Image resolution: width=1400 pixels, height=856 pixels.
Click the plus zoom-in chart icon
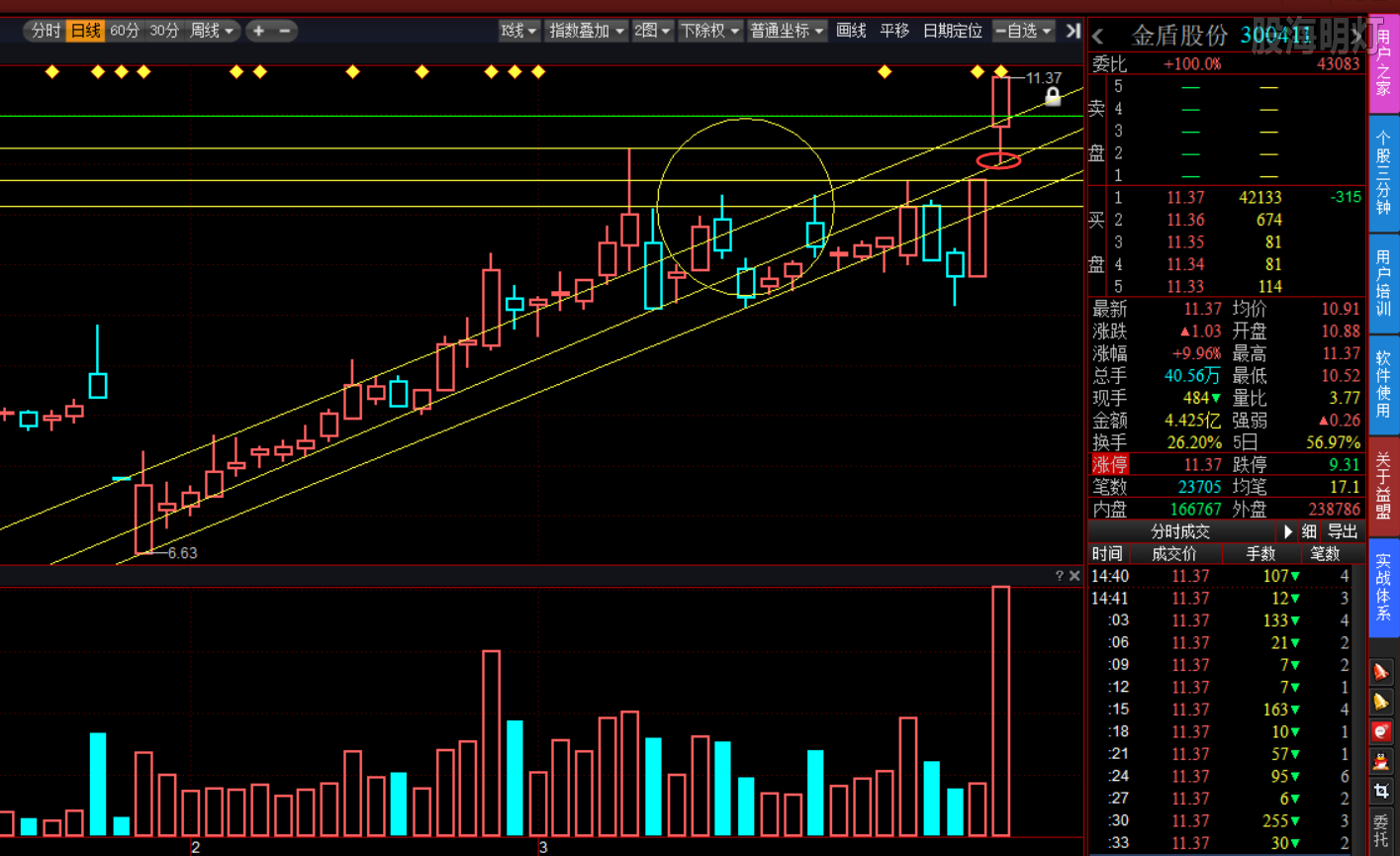tap(259, 31)
